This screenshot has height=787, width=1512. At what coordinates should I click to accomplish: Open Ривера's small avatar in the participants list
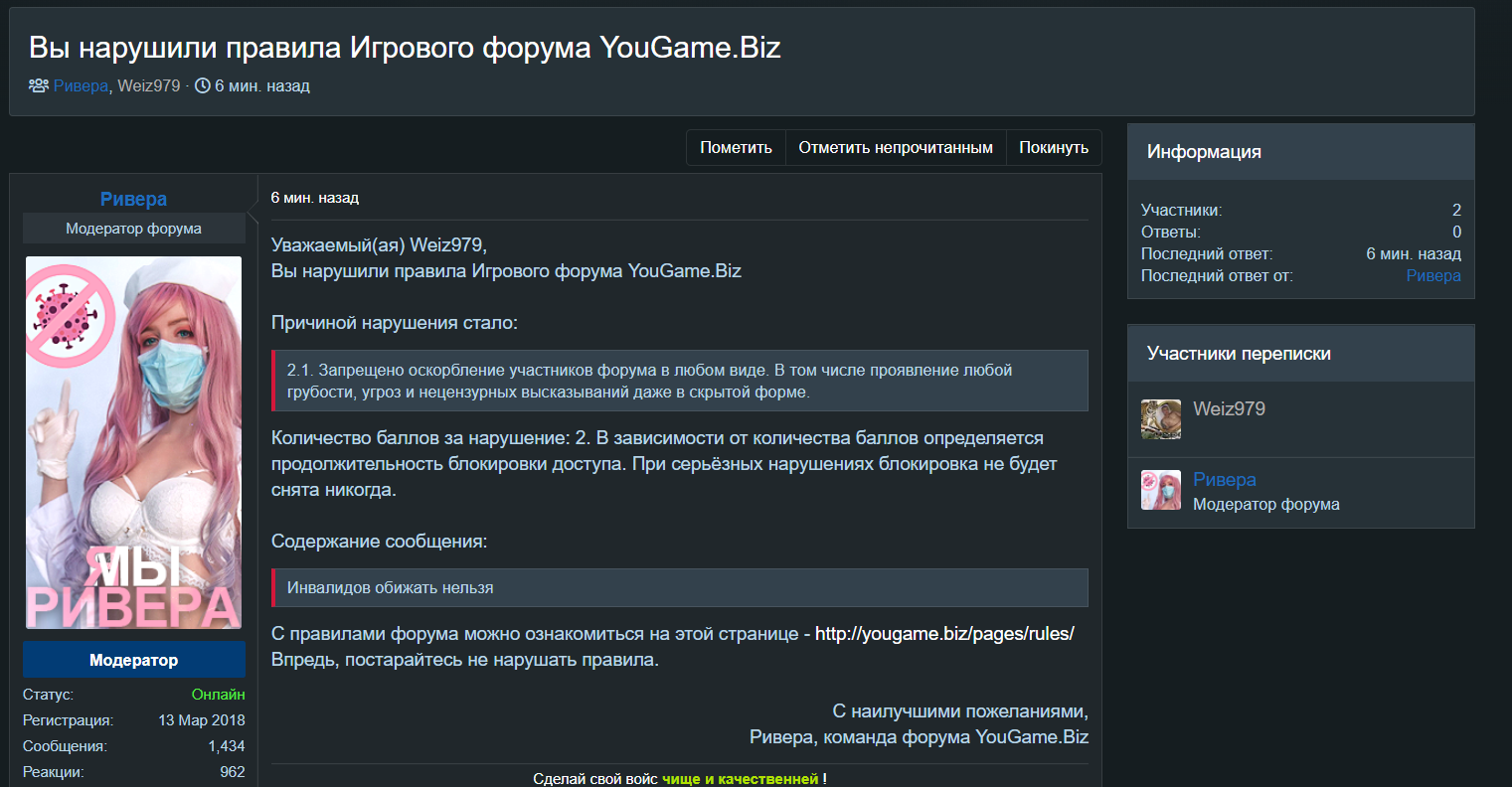tap(1160, 490)
